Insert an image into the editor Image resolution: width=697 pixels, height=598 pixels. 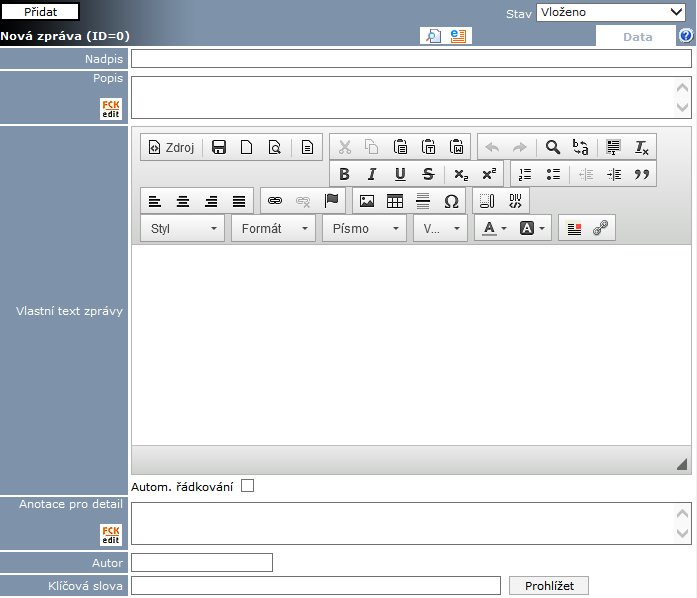(x=367, y=201)
